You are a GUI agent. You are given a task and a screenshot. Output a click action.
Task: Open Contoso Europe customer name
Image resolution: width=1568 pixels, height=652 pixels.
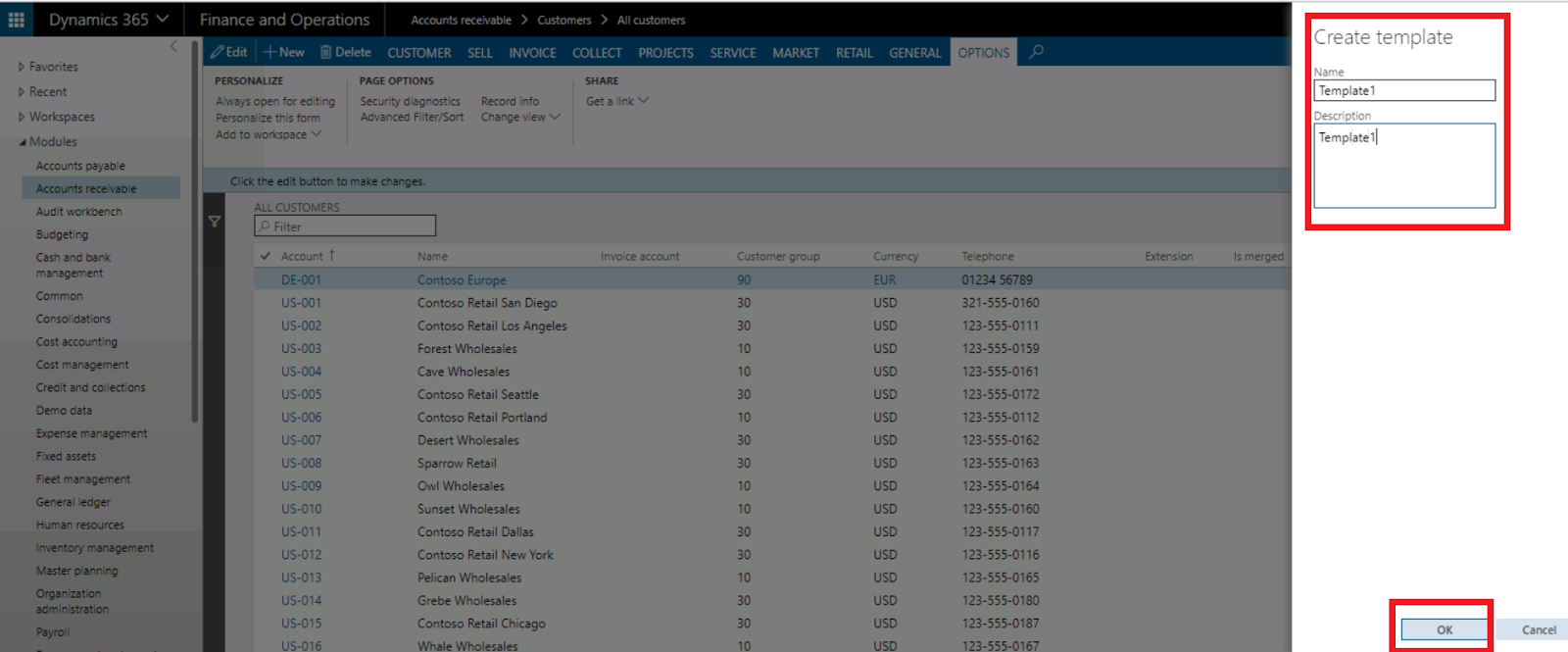tap(462, 279)
